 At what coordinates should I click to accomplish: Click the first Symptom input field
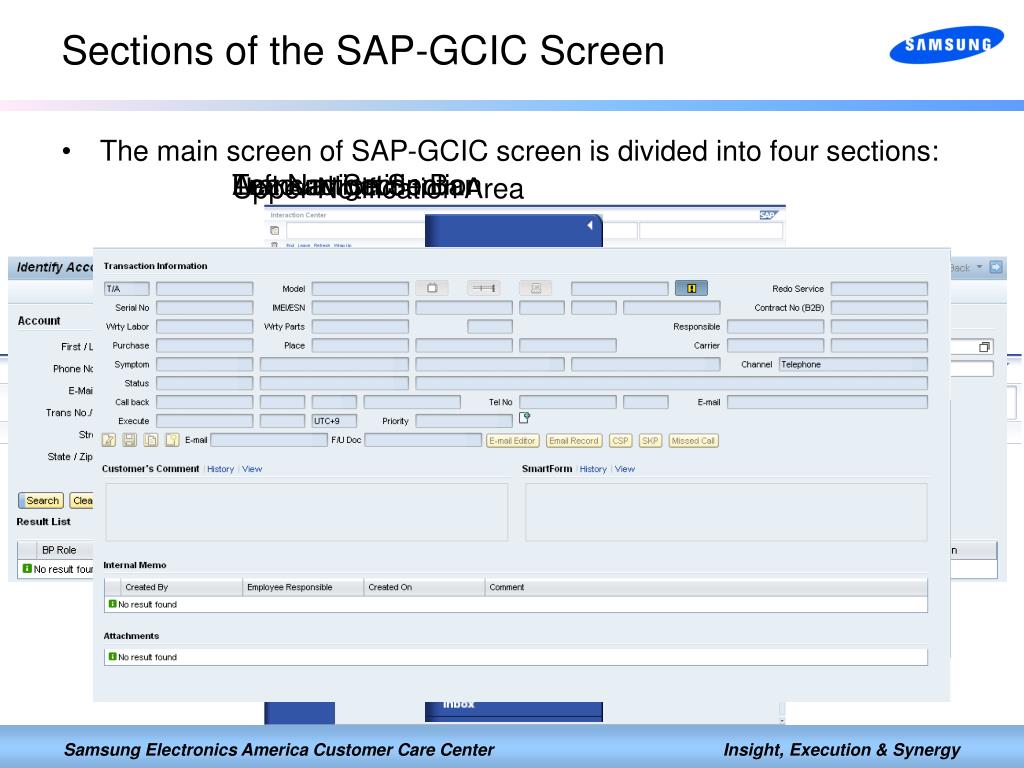(x=204, y=364)
